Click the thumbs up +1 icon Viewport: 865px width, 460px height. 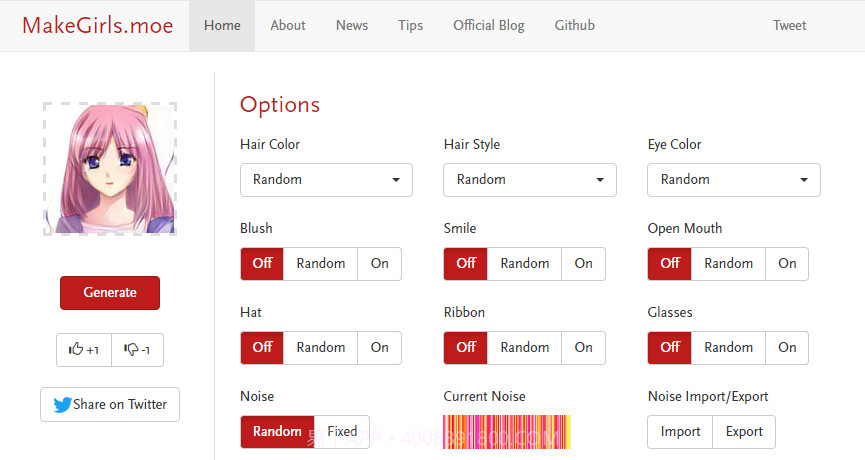[x=84, y=350]
